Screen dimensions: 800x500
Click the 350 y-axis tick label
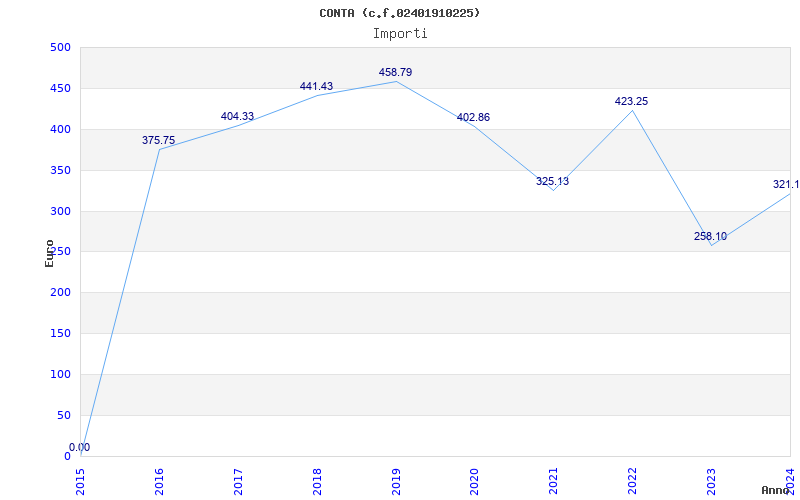pyautogui.click(x=60, y=170)
